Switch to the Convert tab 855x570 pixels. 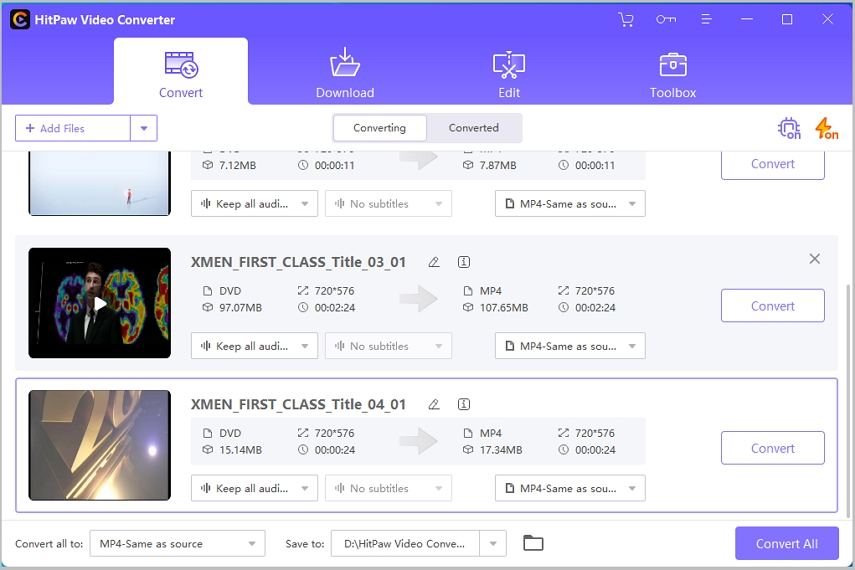coord(180,71)
